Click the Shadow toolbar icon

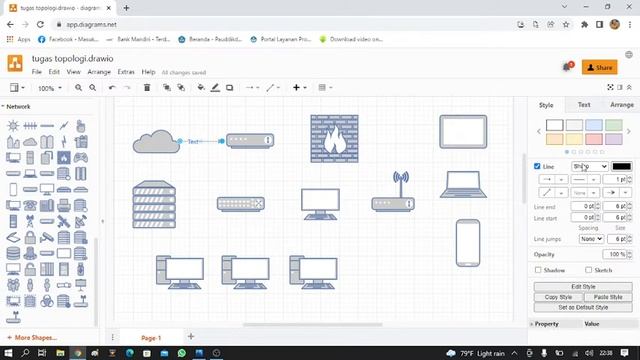point(229,88)
